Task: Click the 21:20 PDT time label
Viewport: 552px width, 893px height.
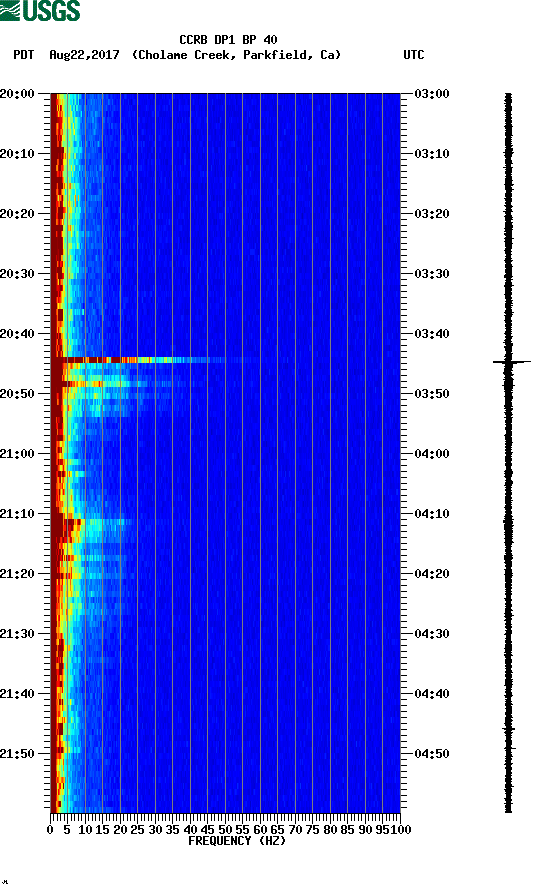Action: click(17, 574)
